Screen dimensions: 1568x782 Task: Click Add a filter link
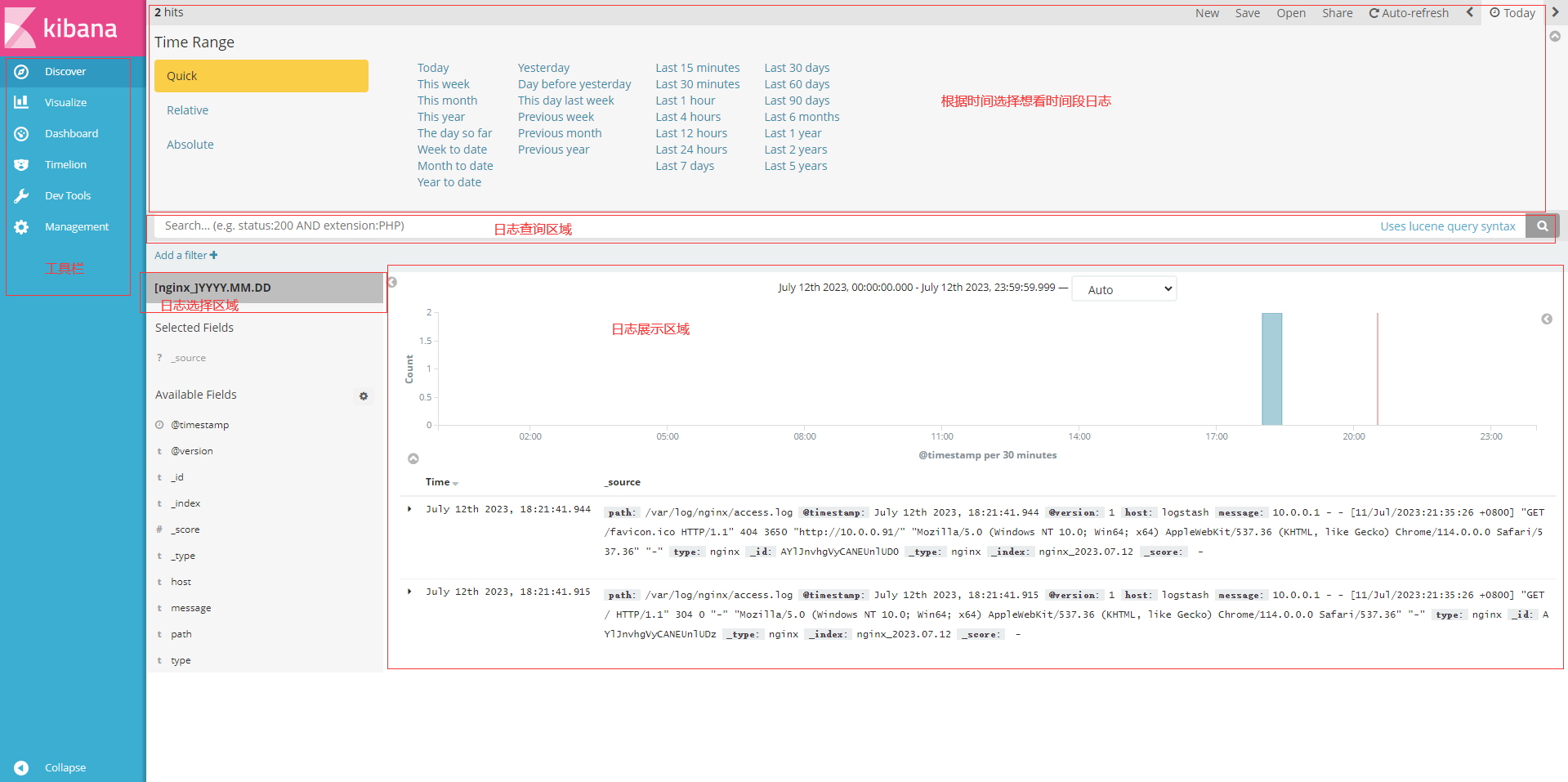click(x=185, y=256)
